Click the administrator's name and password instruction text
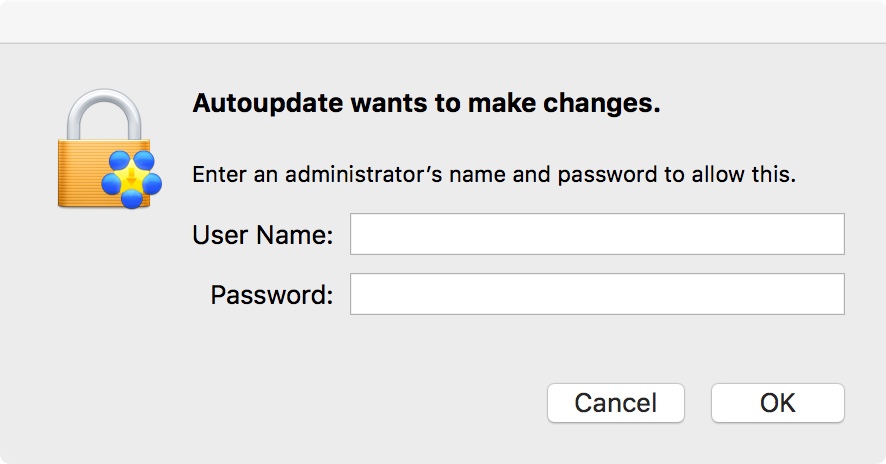Image resolution: width=886 pixels, height=464 pixels. (494, 175)
